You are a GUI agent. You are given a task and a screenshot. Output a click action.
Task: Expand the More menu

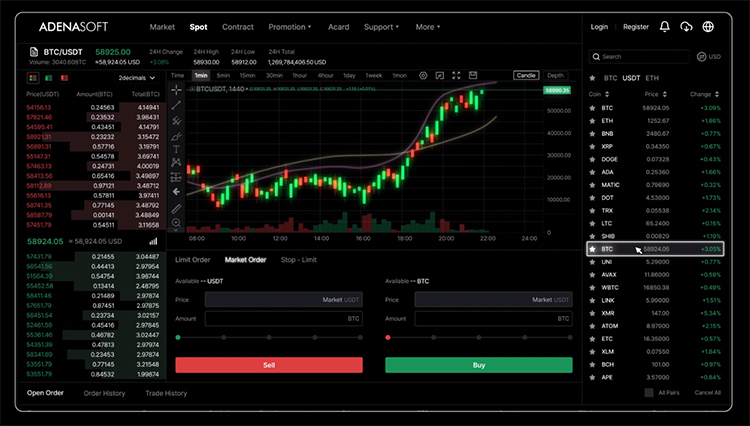(428, 27)
